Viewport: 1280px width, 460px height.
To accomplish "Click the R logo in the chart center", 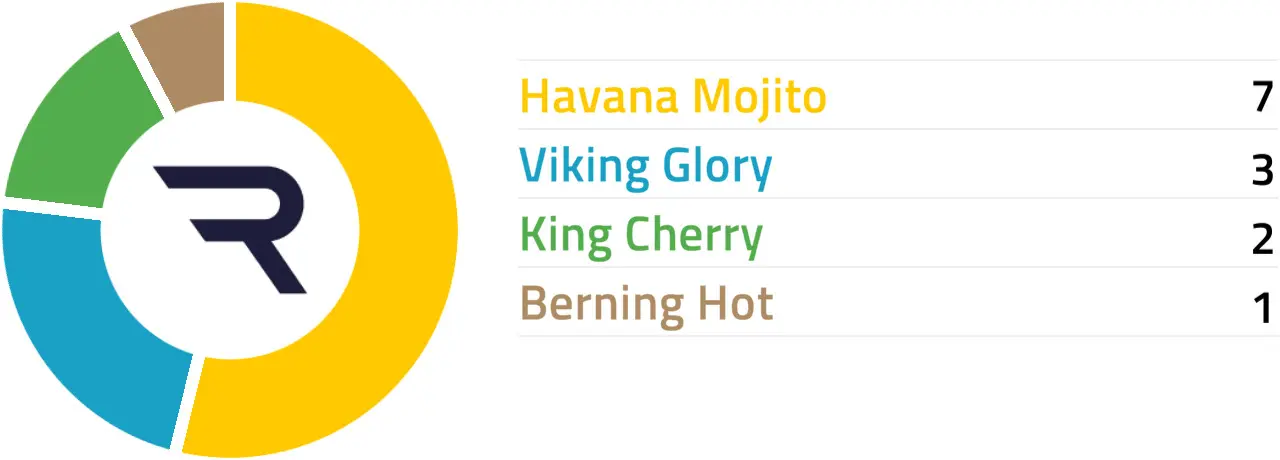I will [230, 230].
